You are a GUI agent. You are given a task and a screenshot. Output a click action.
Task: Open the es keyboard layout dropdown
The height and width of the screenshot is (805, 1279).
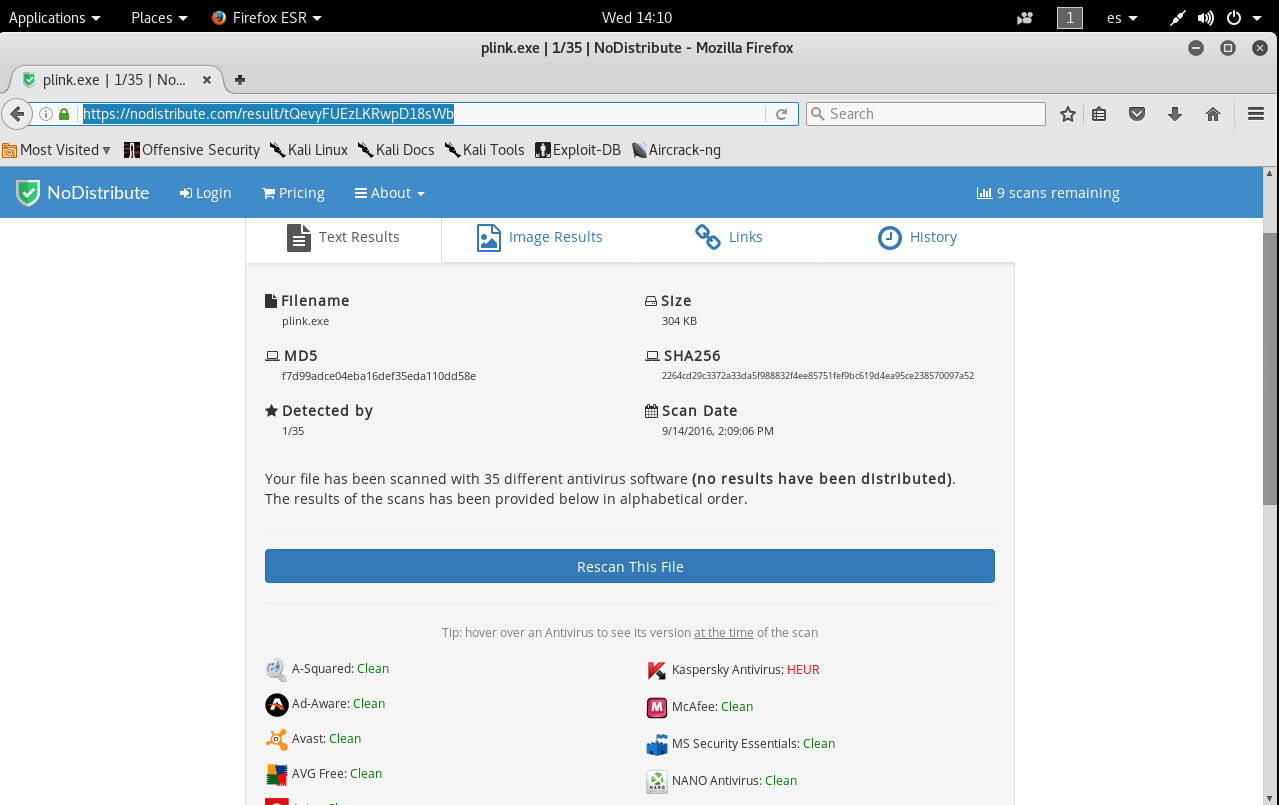tap(1122, 18)
